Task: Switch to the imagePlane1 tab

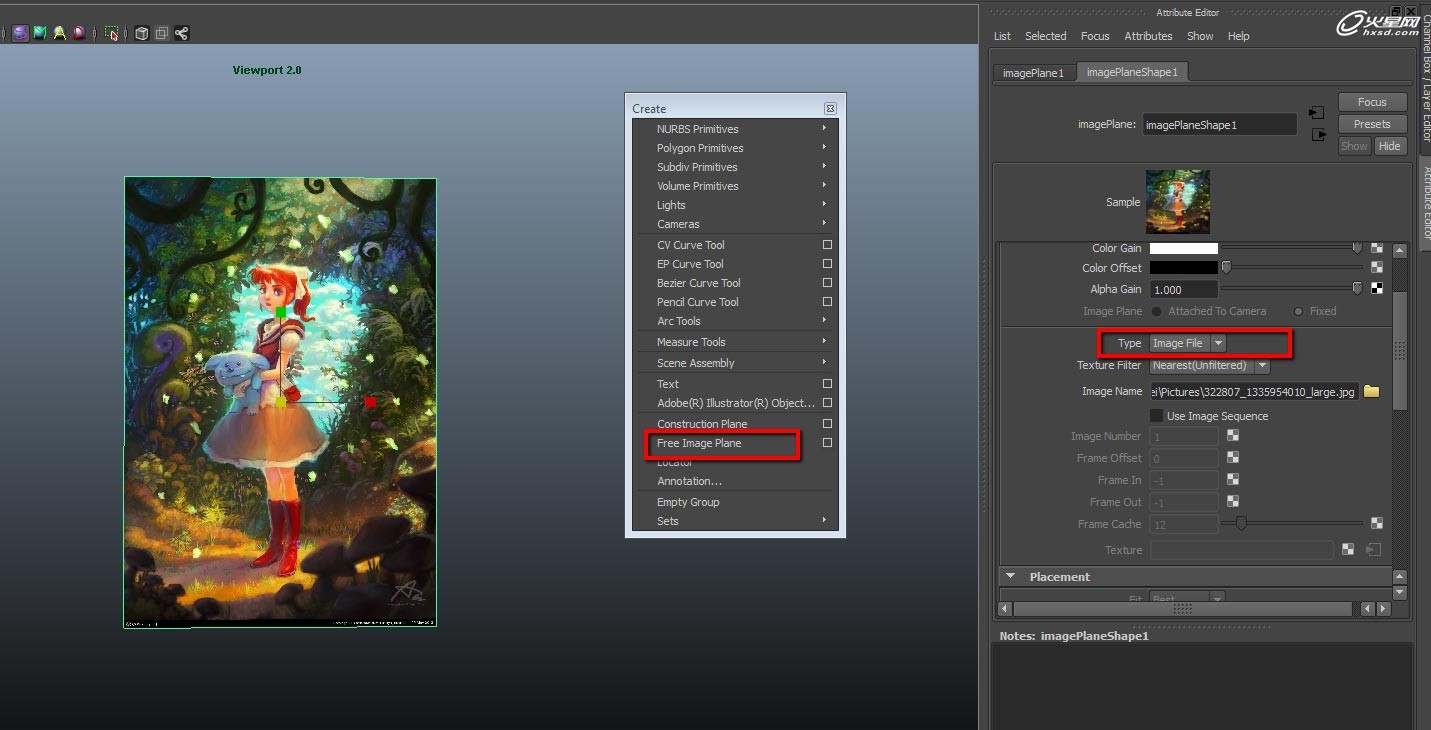Action: (1034, 73)
